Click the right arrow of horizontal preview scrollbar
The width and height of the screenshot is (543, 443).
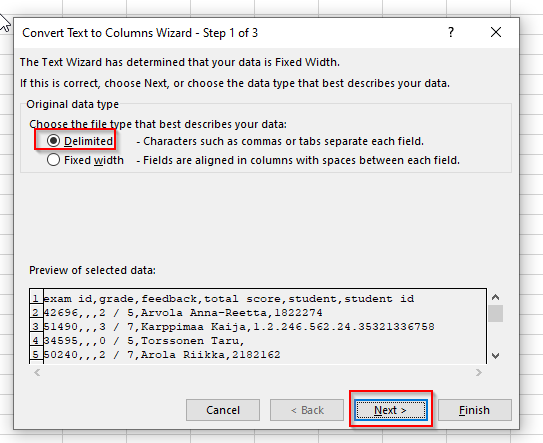pyautogui.click(x=479, y=373)
